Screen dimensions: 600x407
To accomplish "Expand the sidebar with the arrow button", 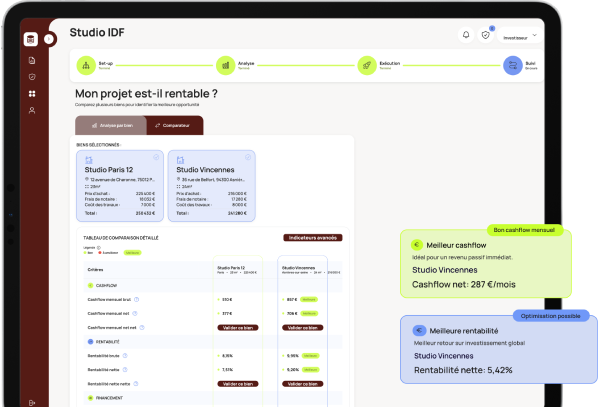I will tap(49, 39).
